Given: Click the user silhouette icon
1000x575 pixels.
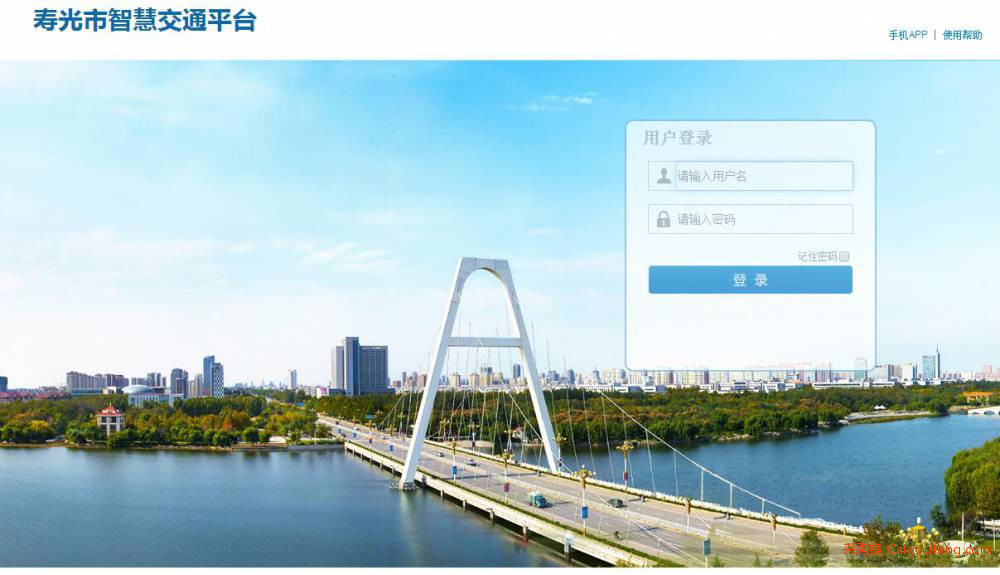Looking at the screenshot, I should coord(664,176).
